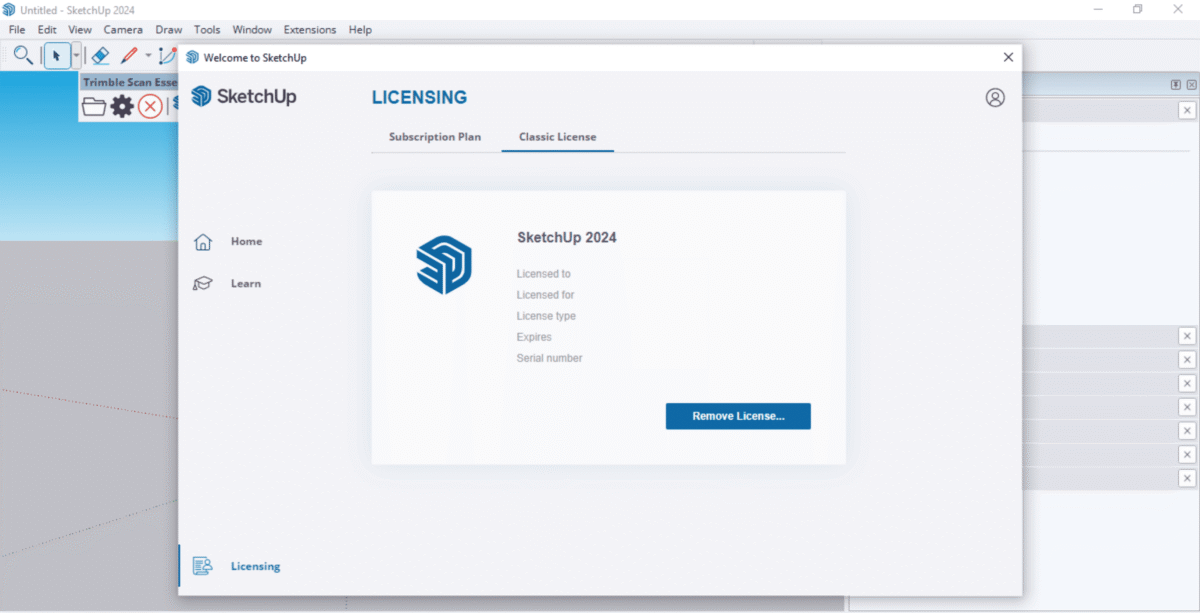Image resolution: width=1200 pixels, height=613 pixels.
Task: Open the user account profile icon
Action: coord(994,97)
